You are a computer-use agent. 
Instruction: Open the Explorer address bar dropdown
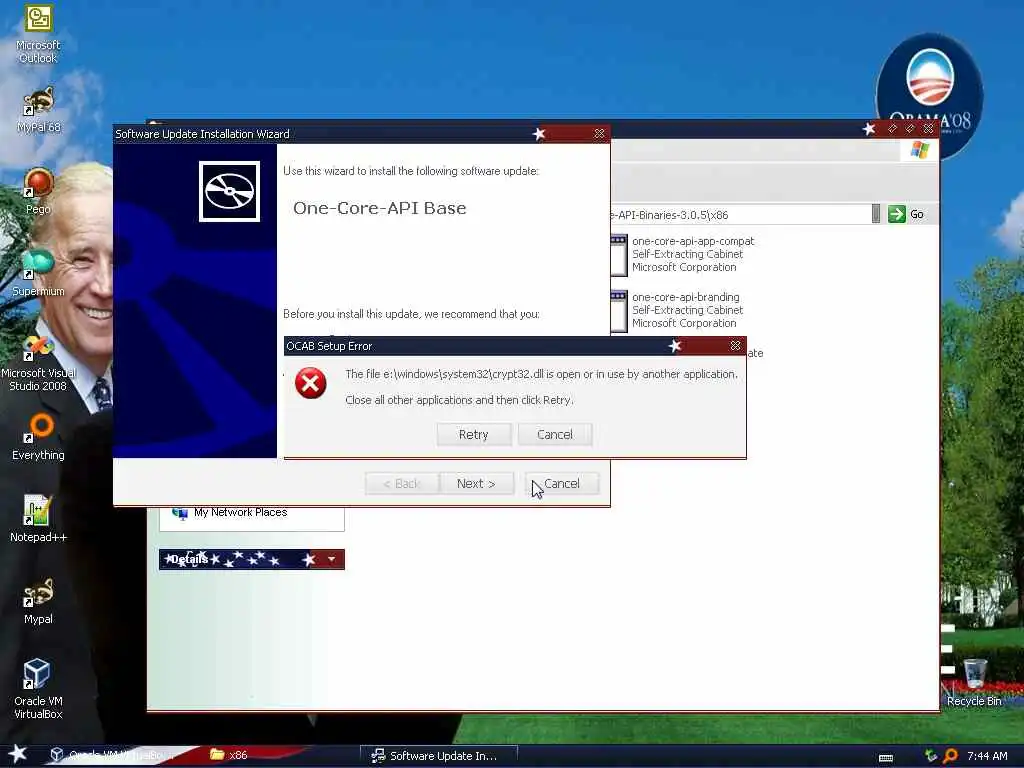point(876,214)
